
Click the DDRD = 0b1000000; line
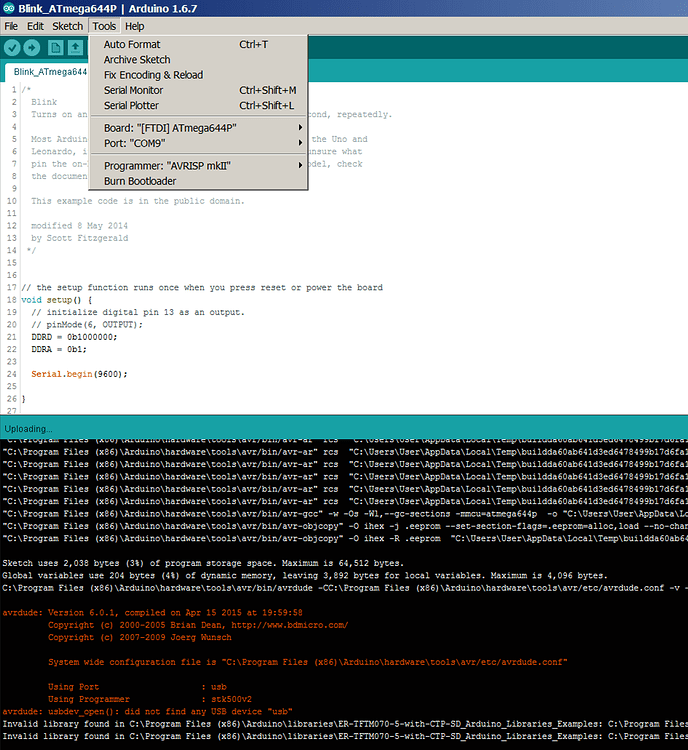(74, 337)
